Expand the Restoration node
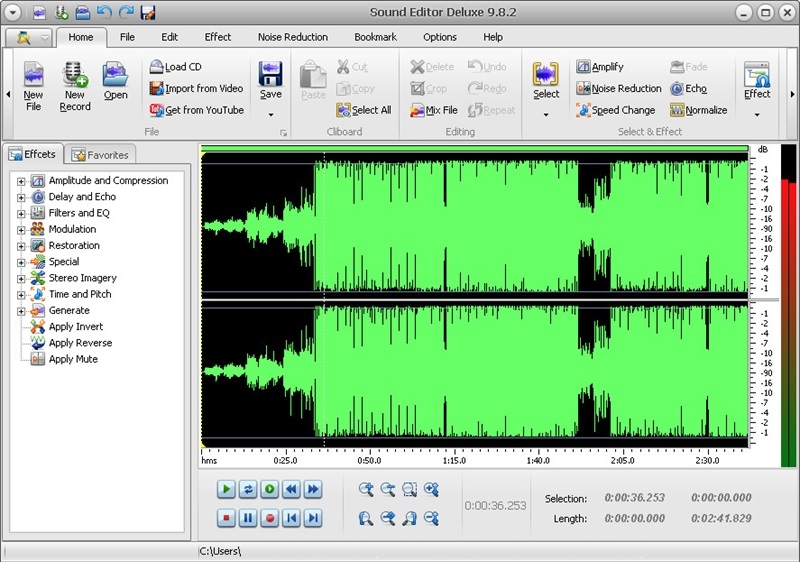 21,246
